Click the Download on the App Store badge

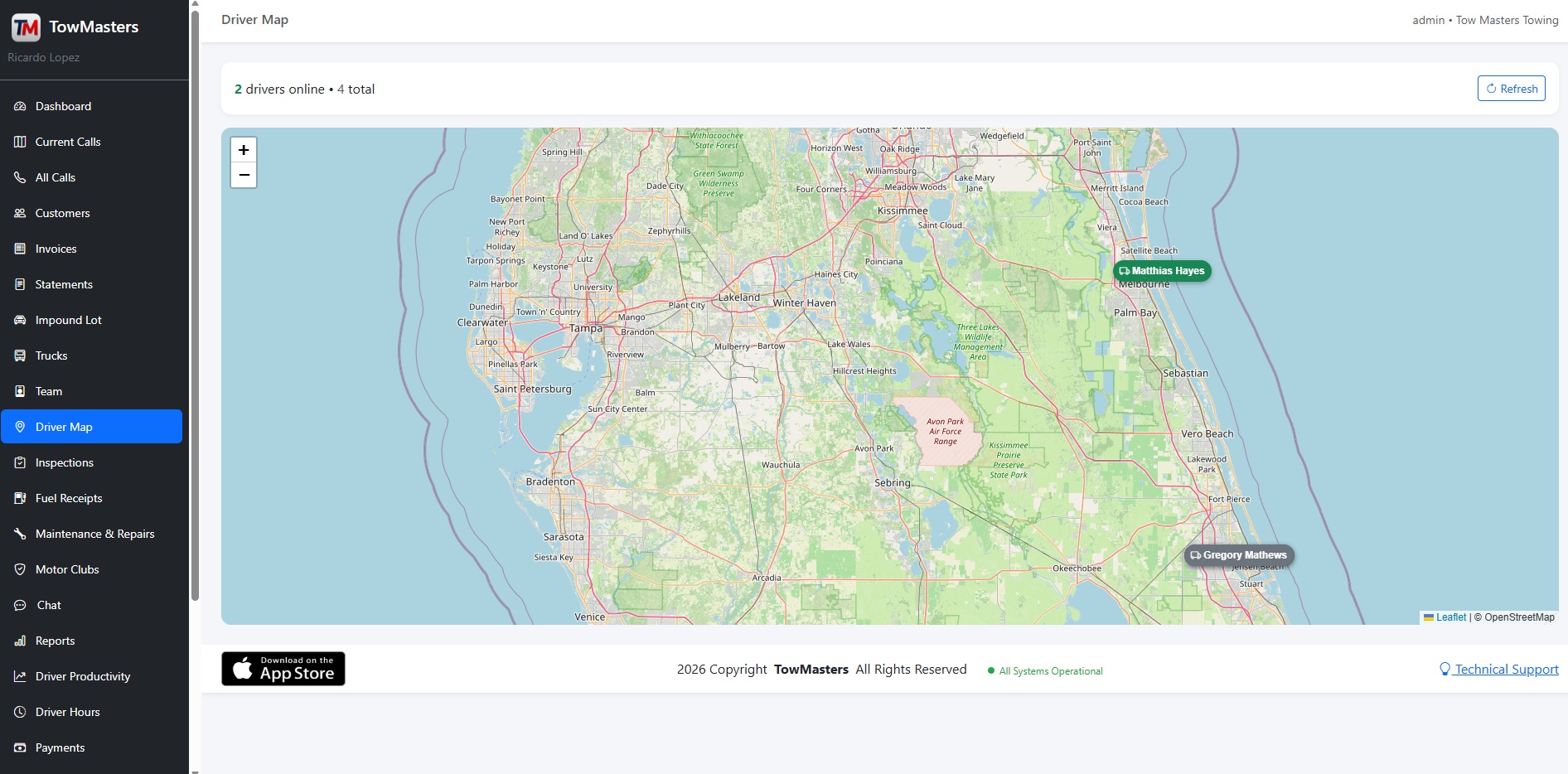pos(283,669)
